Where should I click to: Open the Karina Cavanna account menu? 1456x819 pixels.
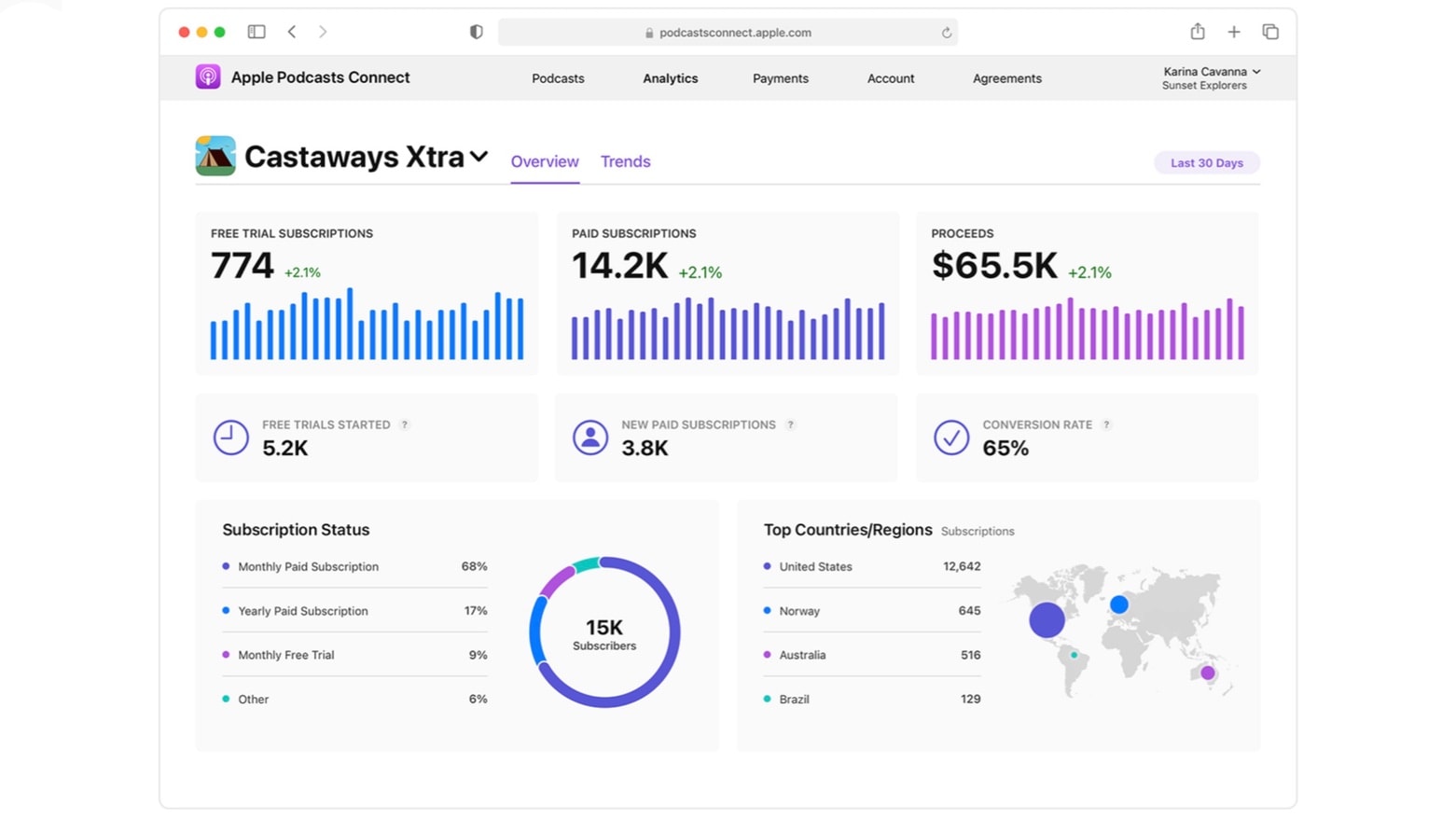pyautogui.click(x=1211, y=77)
